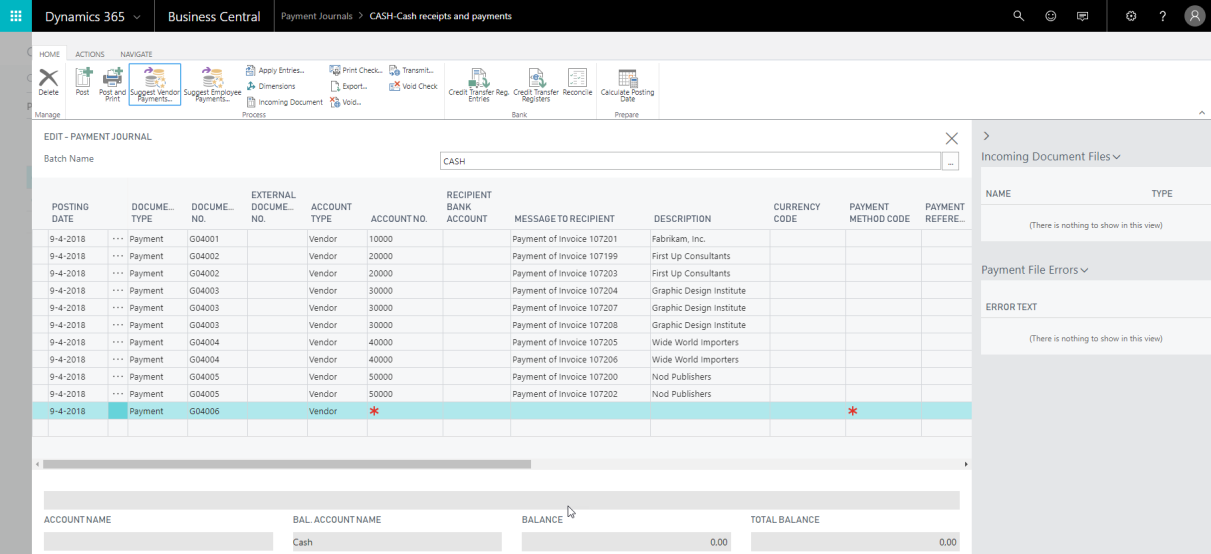Click Void Check in the ribbon

[413, 86]
